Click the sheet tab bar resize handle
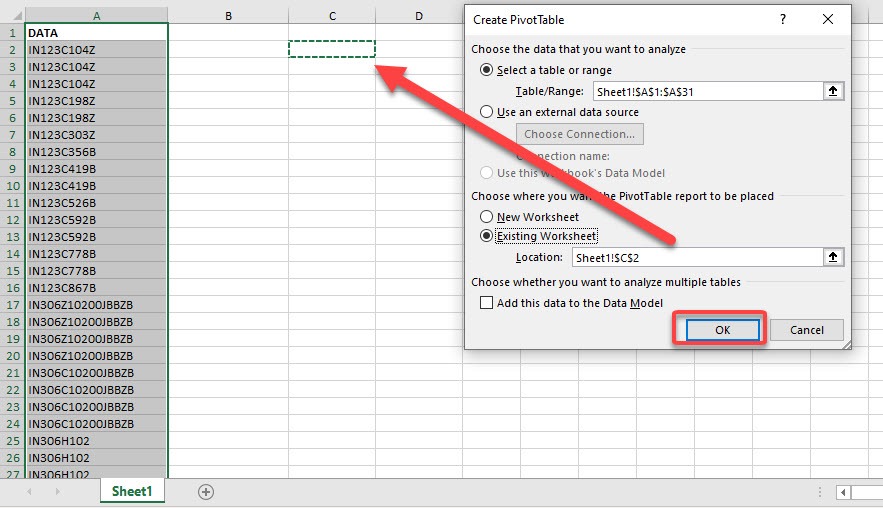 click(x=819, y=492)
